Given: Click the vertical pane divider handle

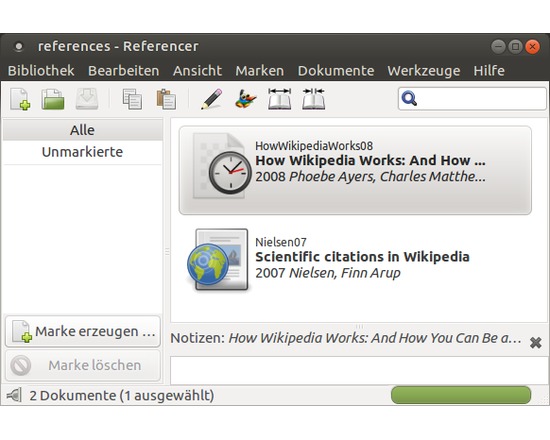Looking at the screenshot, I should 167,251.
